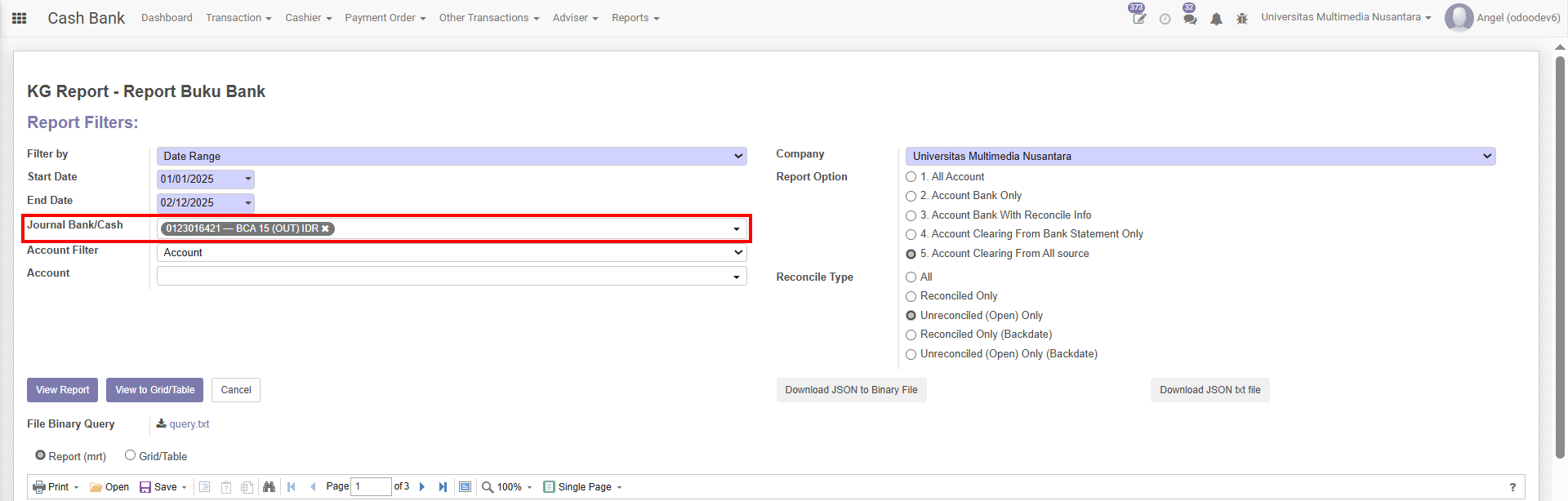
Task: Click the report page number field
Action: [x=371, y=487]
